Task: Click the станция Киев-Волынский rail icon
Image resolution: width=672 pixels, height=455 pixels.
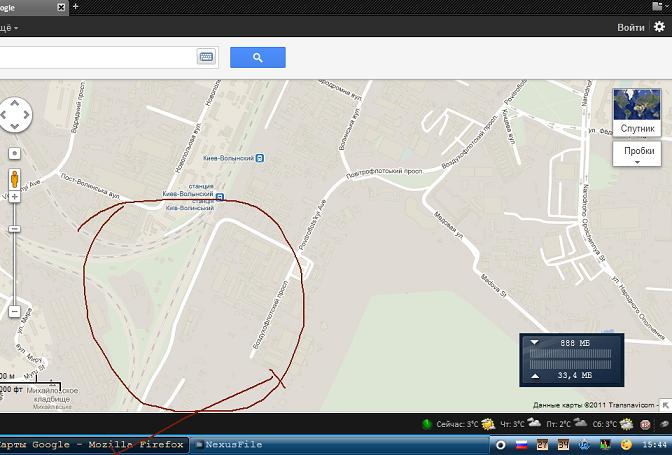Action: click(x=220, y=197)
